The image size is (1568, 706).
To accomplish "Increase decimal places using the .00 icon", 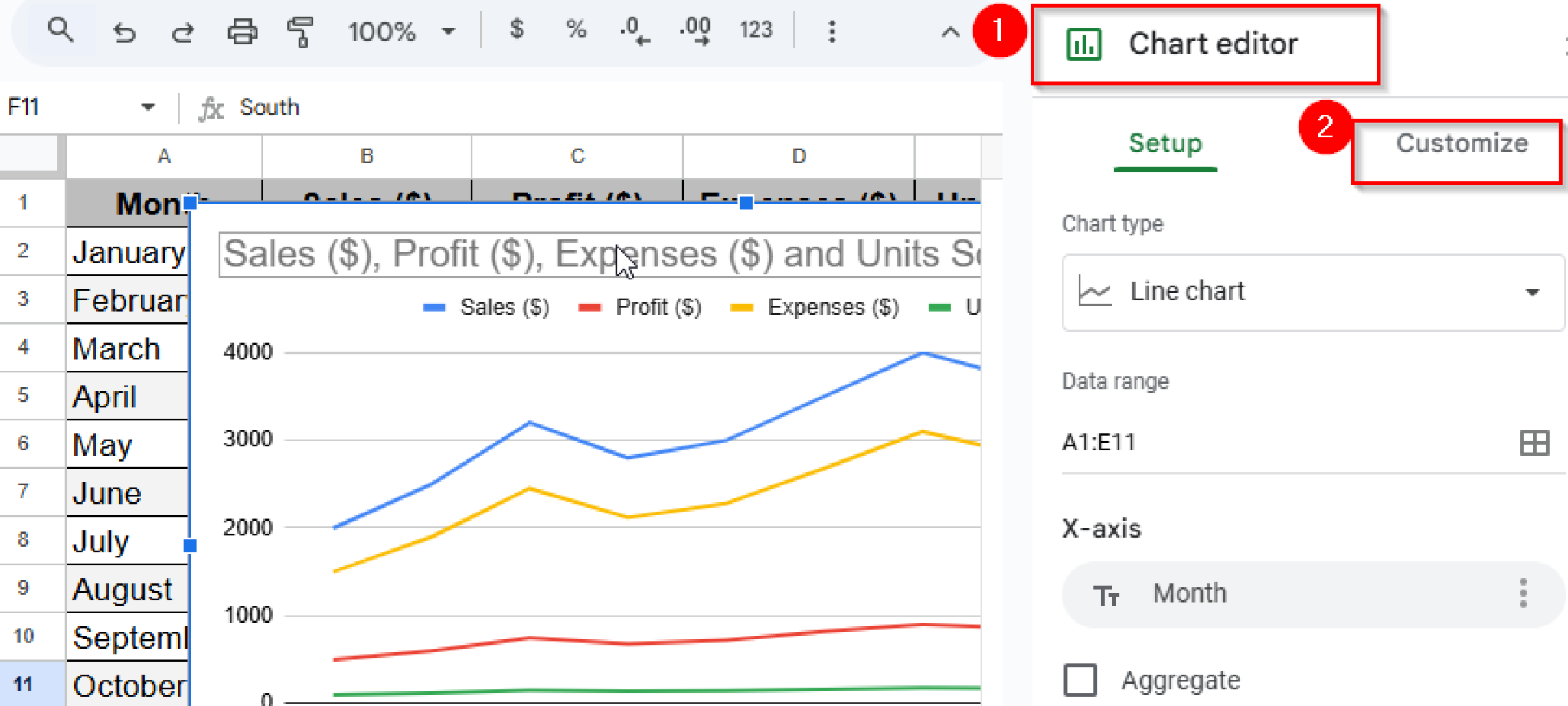I will click(694, 31).
